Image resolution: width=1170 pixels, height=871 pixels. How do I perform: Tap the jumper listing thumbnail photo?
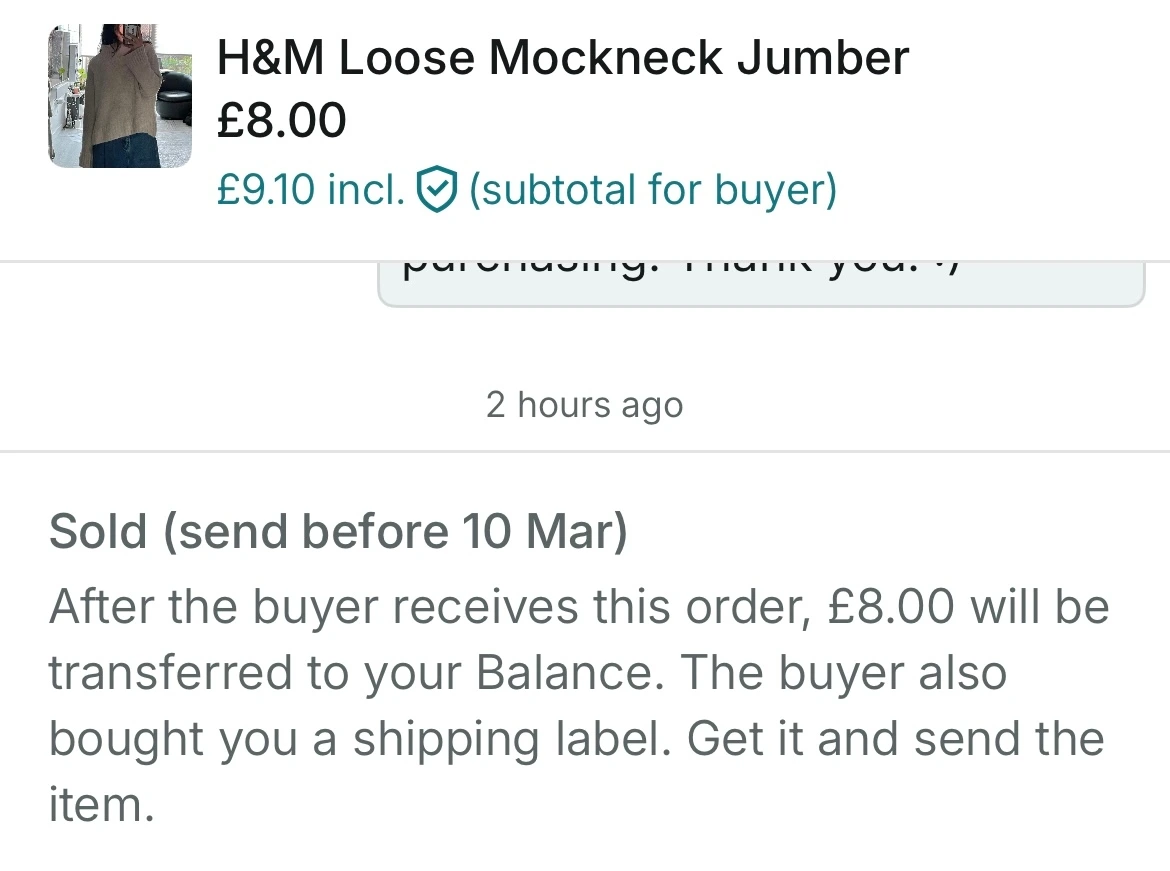pos(119,95)
